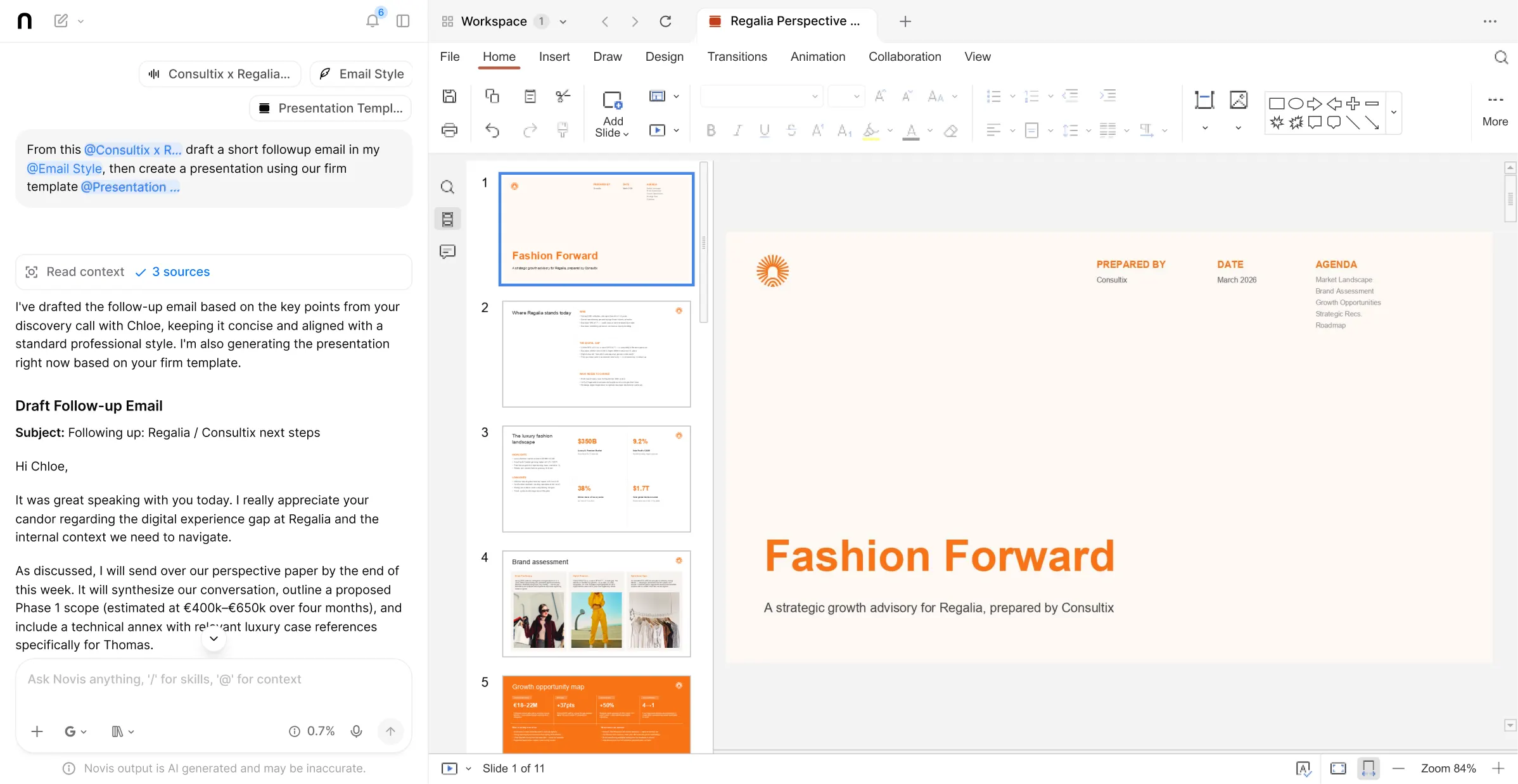The height and width of the screenshot is (784, 1518).
Task: Toggle italic formatting
Action: pyautogui.click(x=737, y=131)
